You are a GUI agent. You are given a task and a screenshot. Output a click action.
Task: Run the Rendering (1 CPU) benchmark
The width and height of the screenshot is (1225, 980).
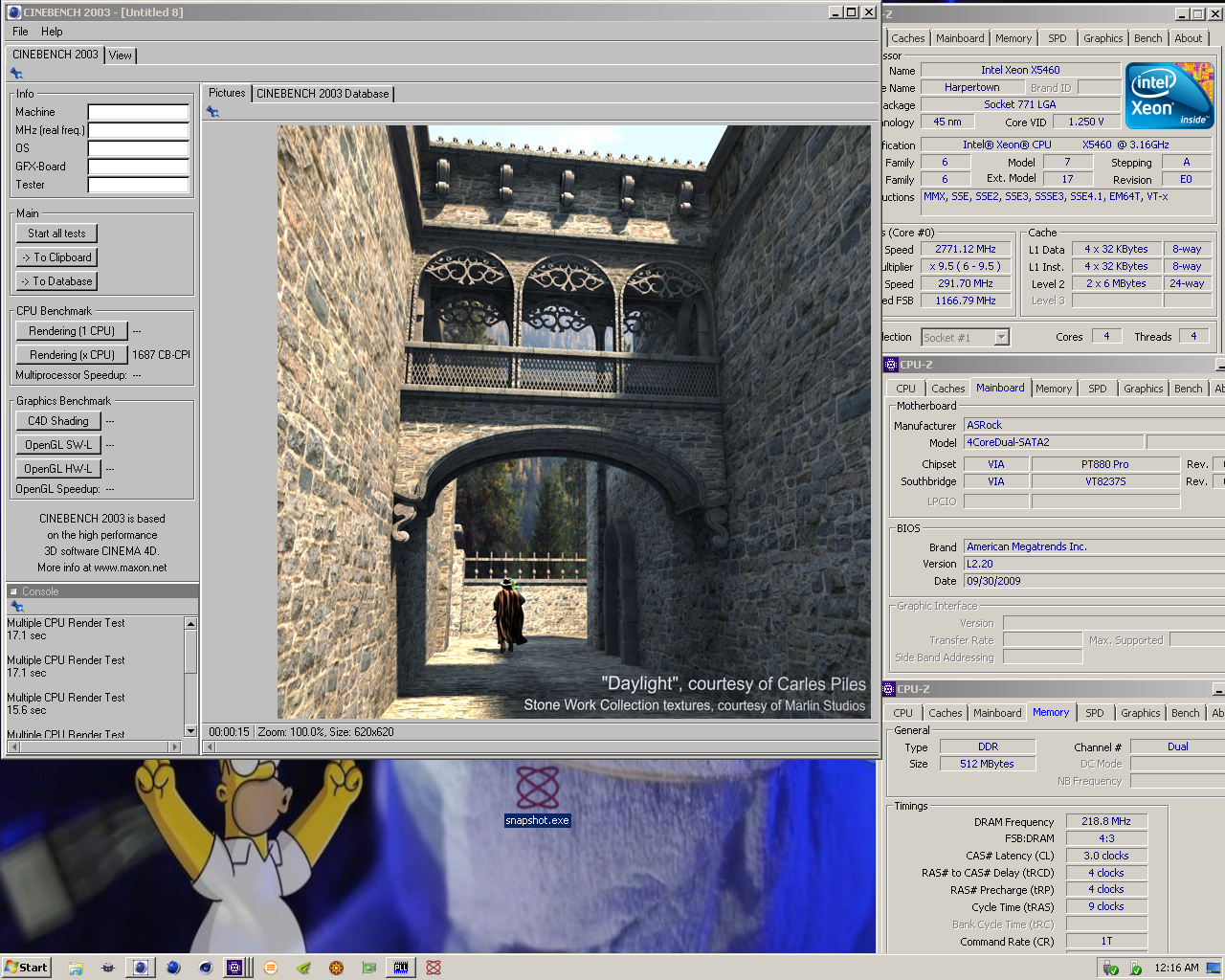coord(72,331)
